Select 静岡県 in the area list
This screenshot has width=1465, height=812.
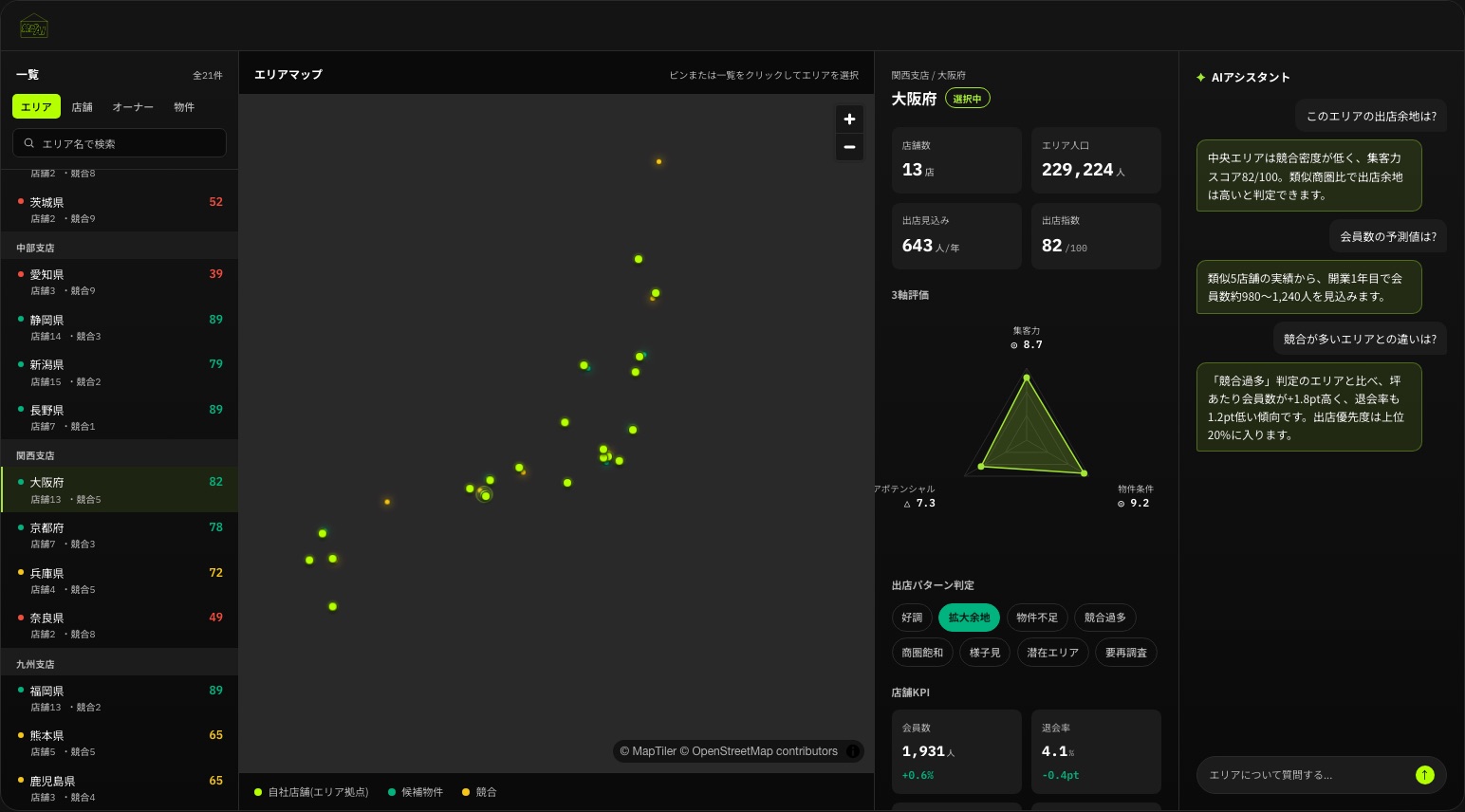click(120, 327)
